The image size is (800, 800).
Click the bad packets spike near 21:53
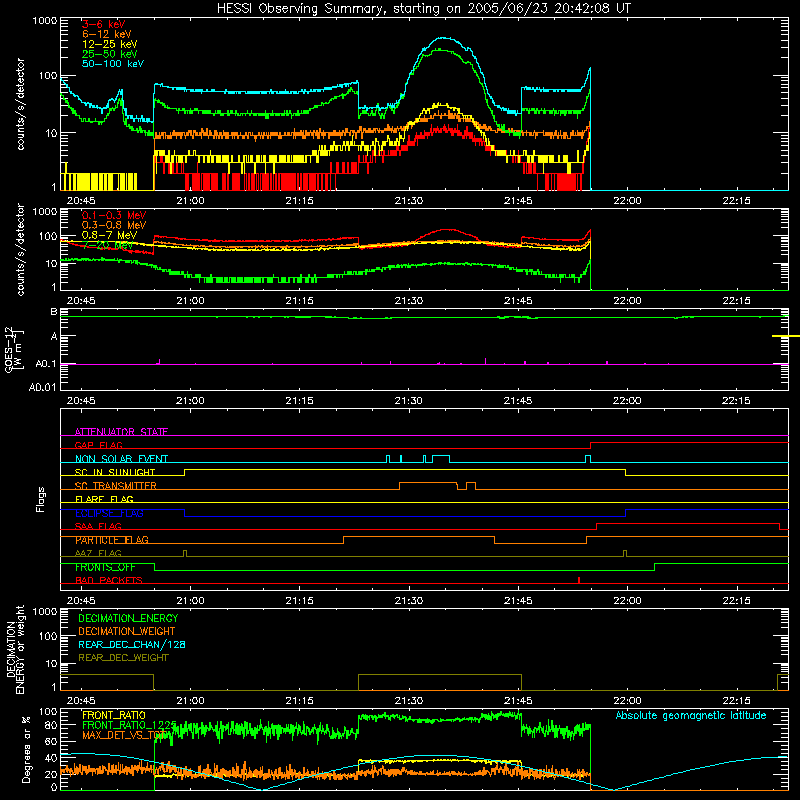[x=579, y=580]
